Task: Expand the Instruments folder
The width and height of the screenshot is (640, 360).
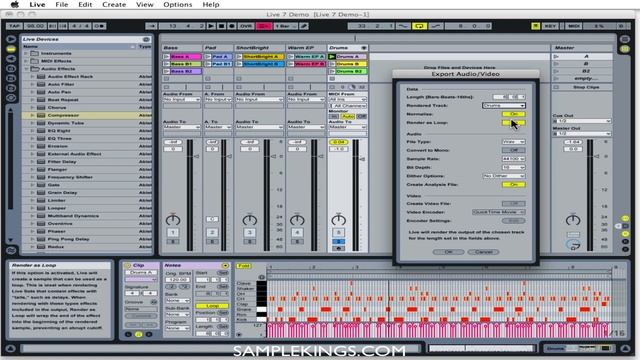Action: click(26, 53)
